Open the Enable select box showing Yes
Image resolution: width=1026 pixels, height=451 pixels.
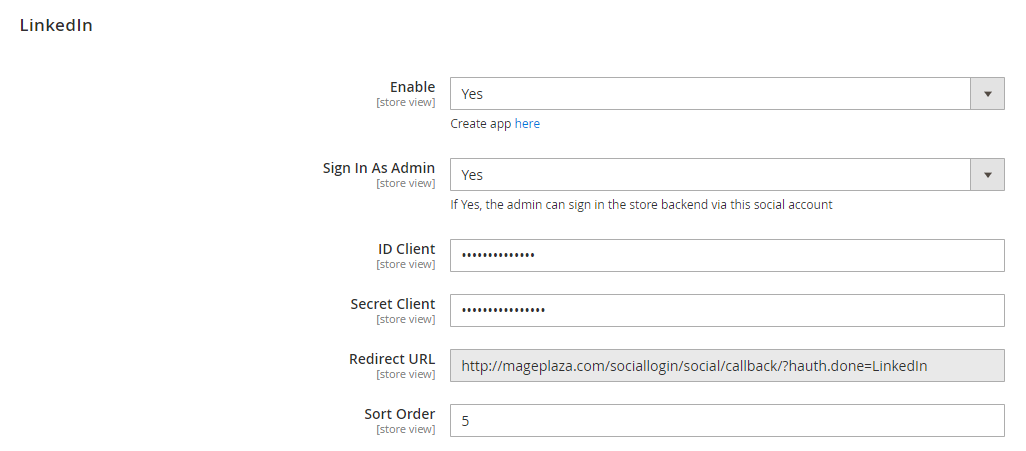click(710, 94)
